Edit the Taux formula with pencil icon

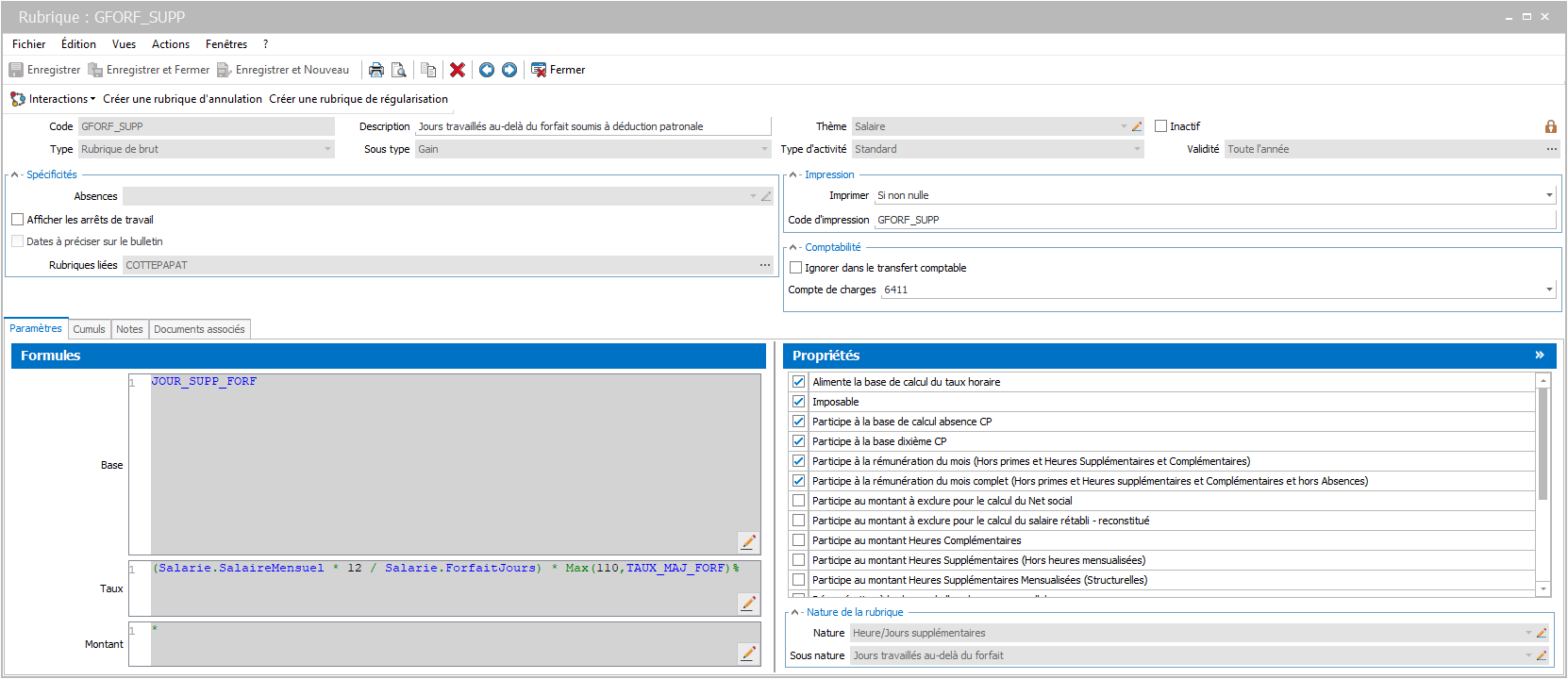pos(749,603)
